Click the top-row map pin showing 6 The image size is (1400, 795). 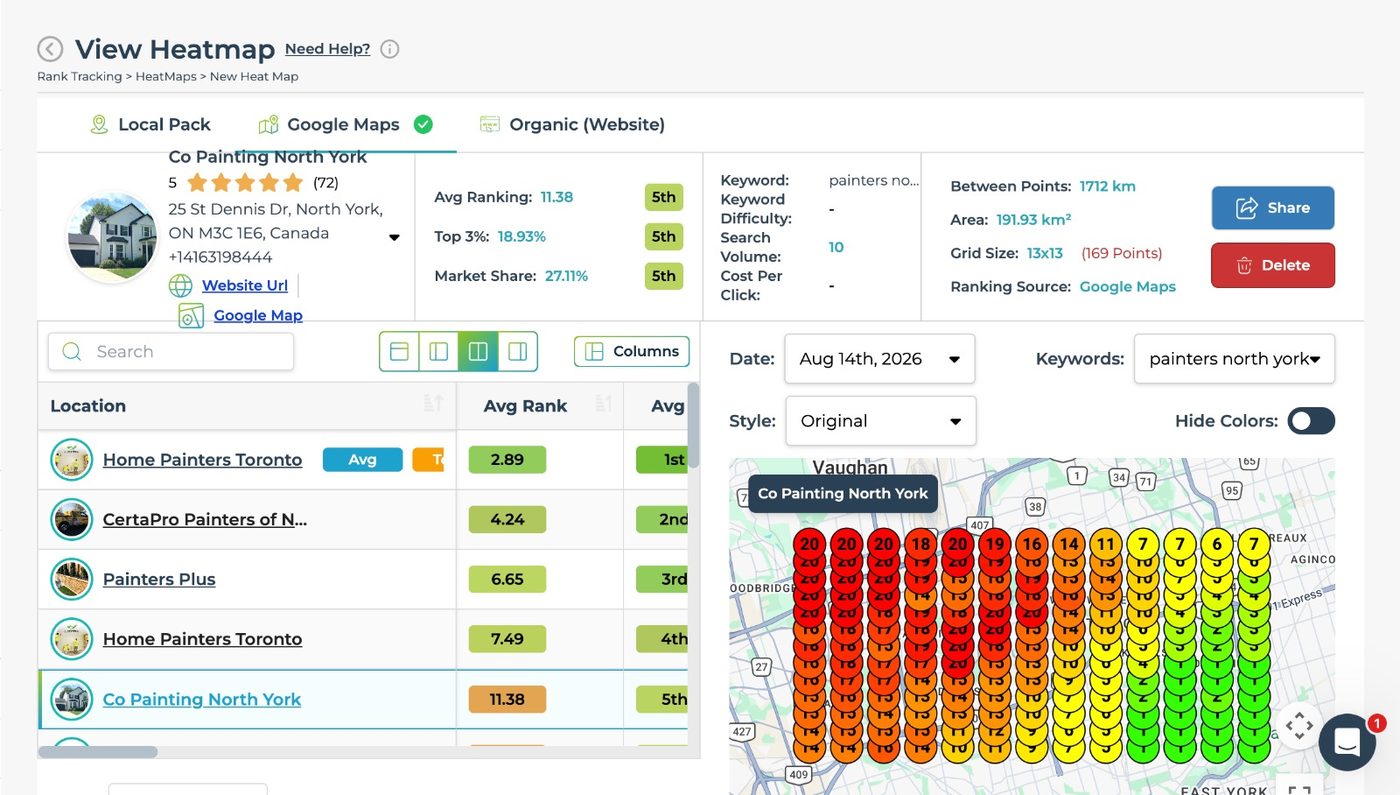1216,545
